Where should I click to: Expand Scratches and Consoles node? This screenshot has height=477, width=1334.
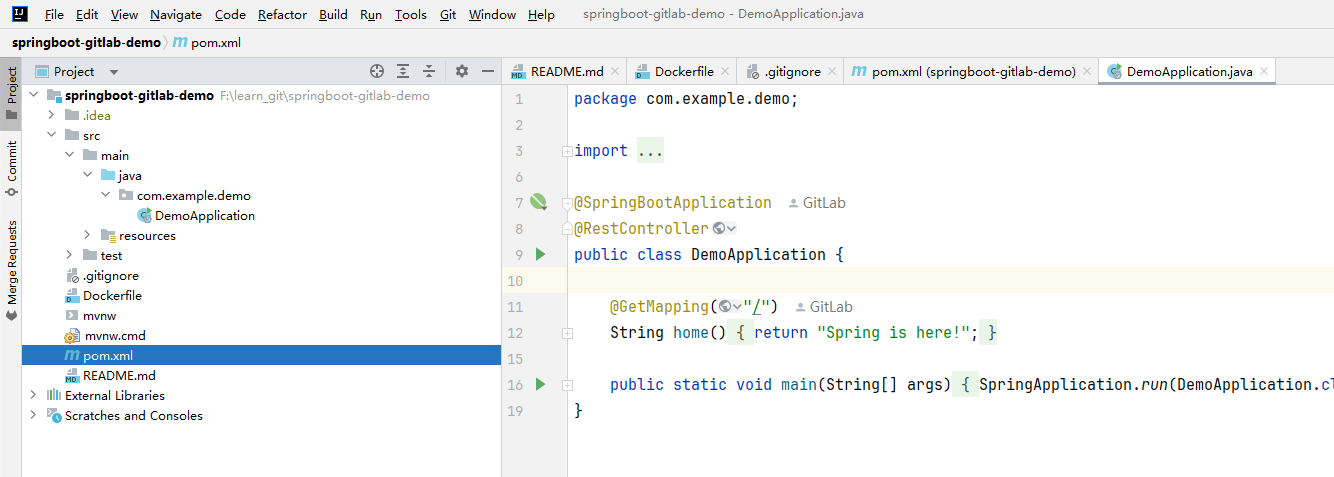point(33,416)
